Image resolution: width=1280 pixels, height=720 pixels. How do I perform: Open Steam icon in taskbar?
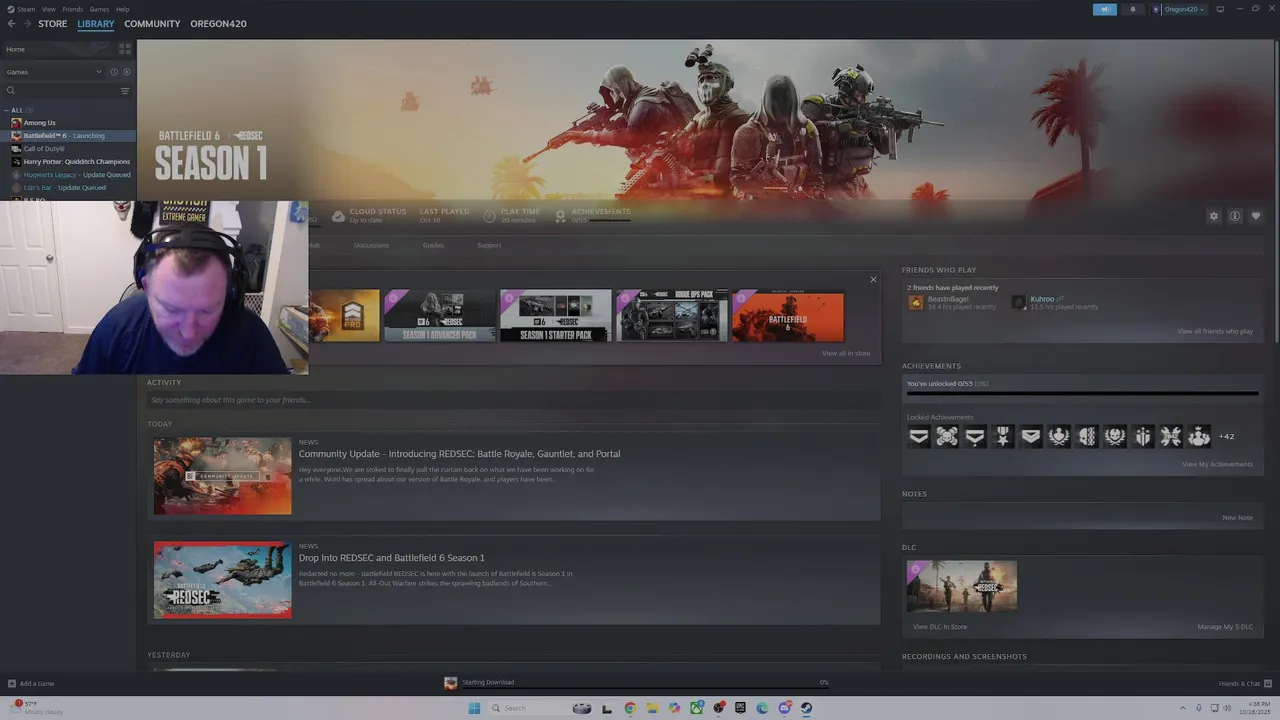[x=806, y=708]
